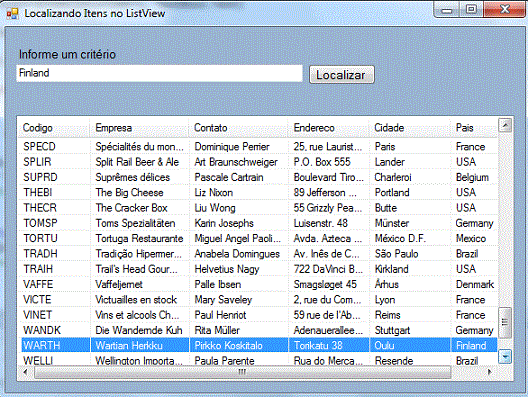Select the THECR row code

[40, 208]
